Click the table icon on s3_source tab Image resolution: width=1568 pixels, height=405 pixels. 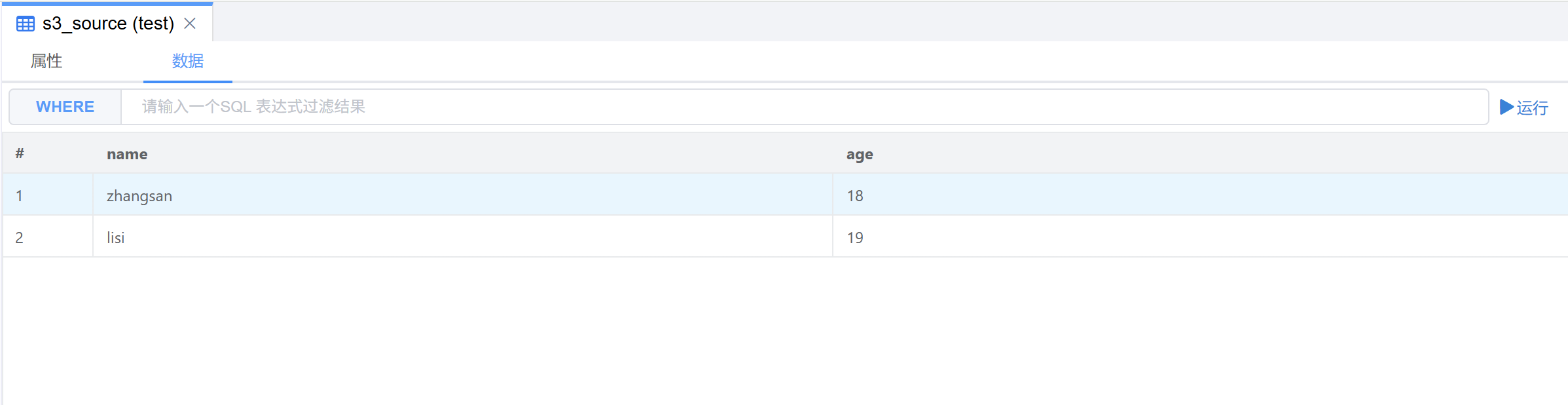coord(26,24)
